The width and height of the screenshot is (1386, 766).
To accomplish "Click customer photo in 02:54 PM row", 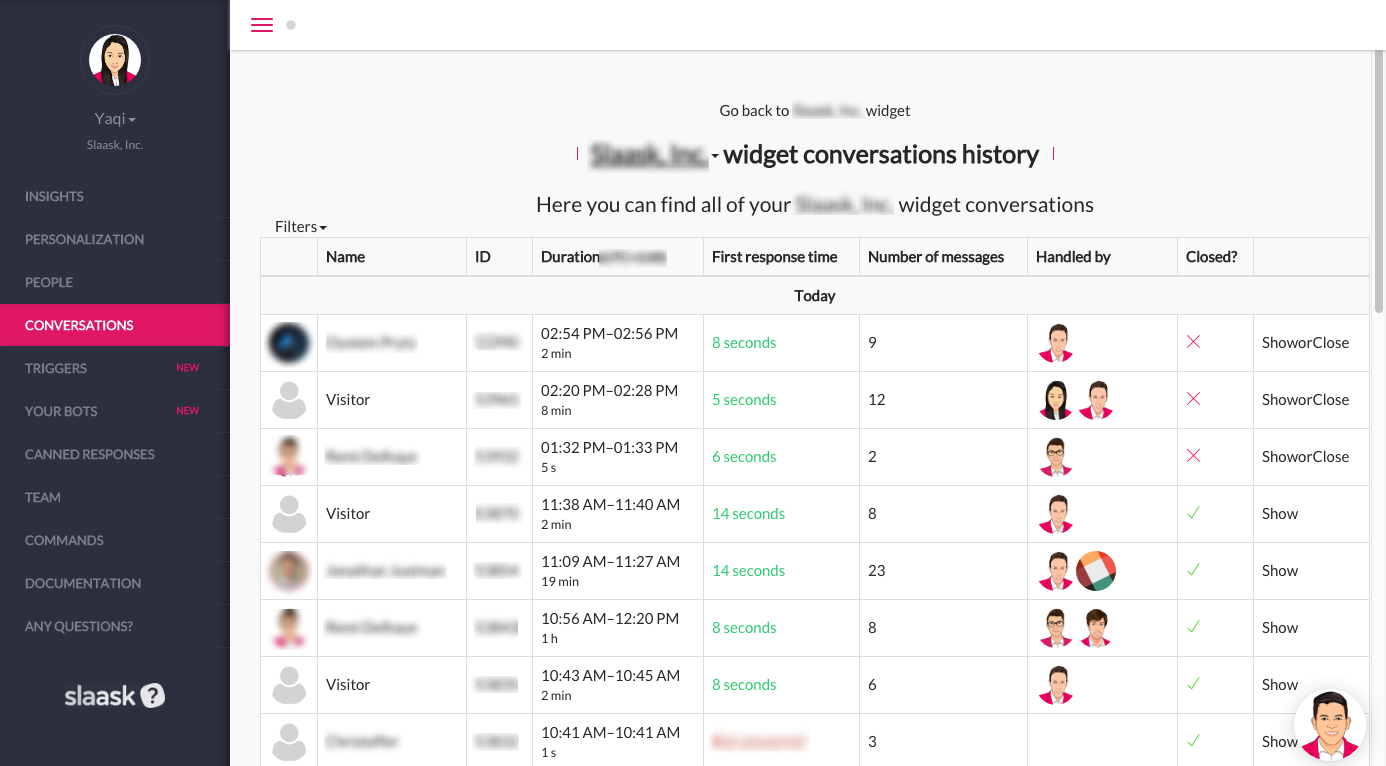I will tap(289, 343).
